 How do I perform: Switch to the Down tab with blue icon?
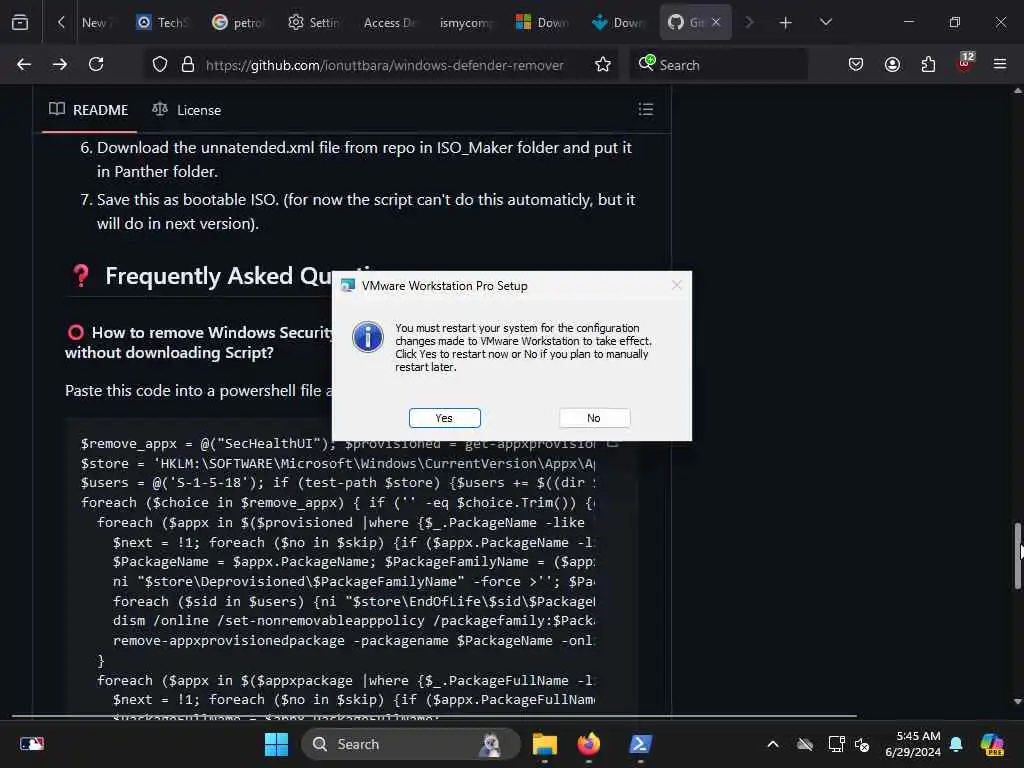coord(617,22)
